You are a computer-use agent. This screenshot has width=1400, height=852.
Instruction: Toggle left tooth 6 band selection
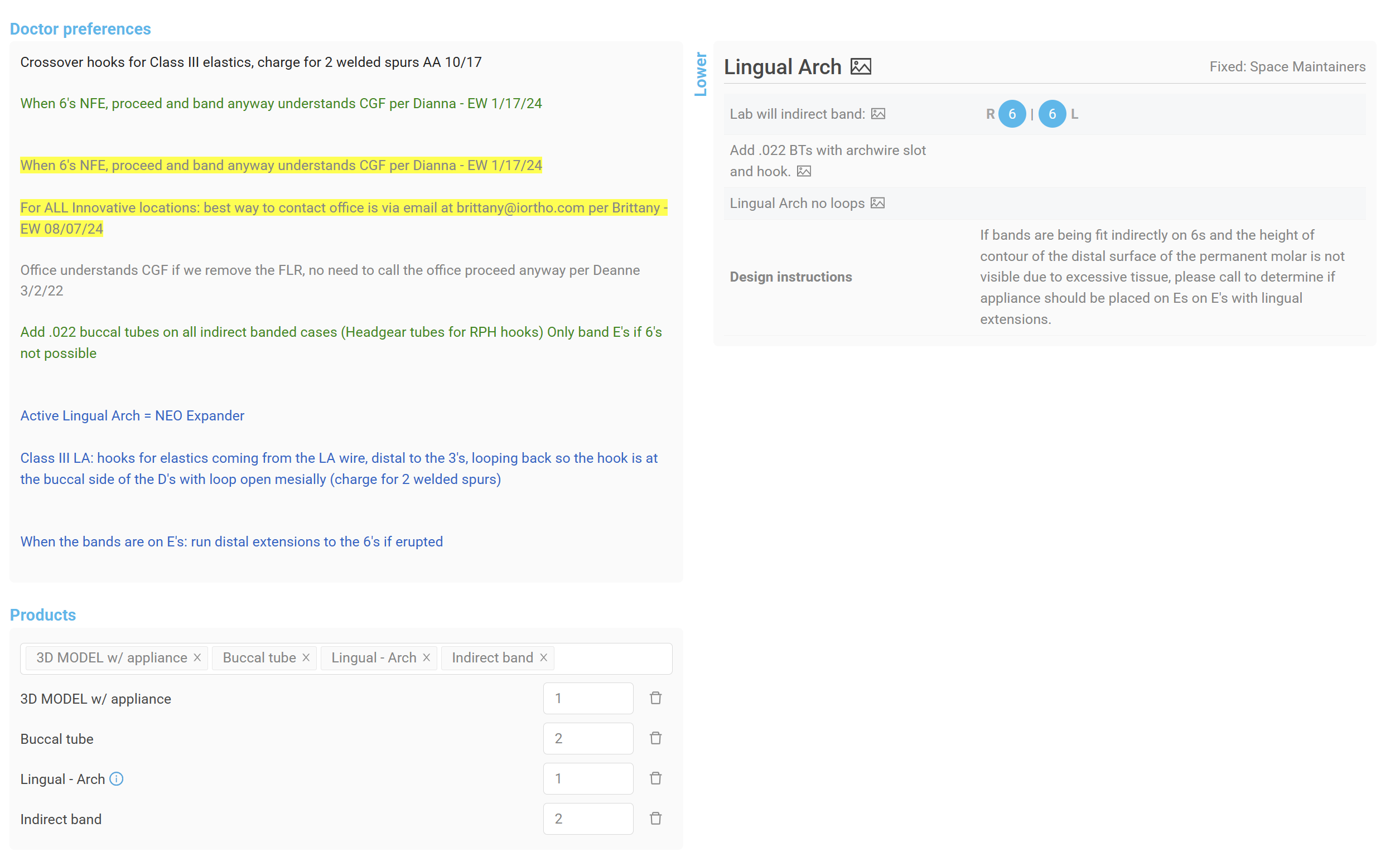tap(1052, 114)
